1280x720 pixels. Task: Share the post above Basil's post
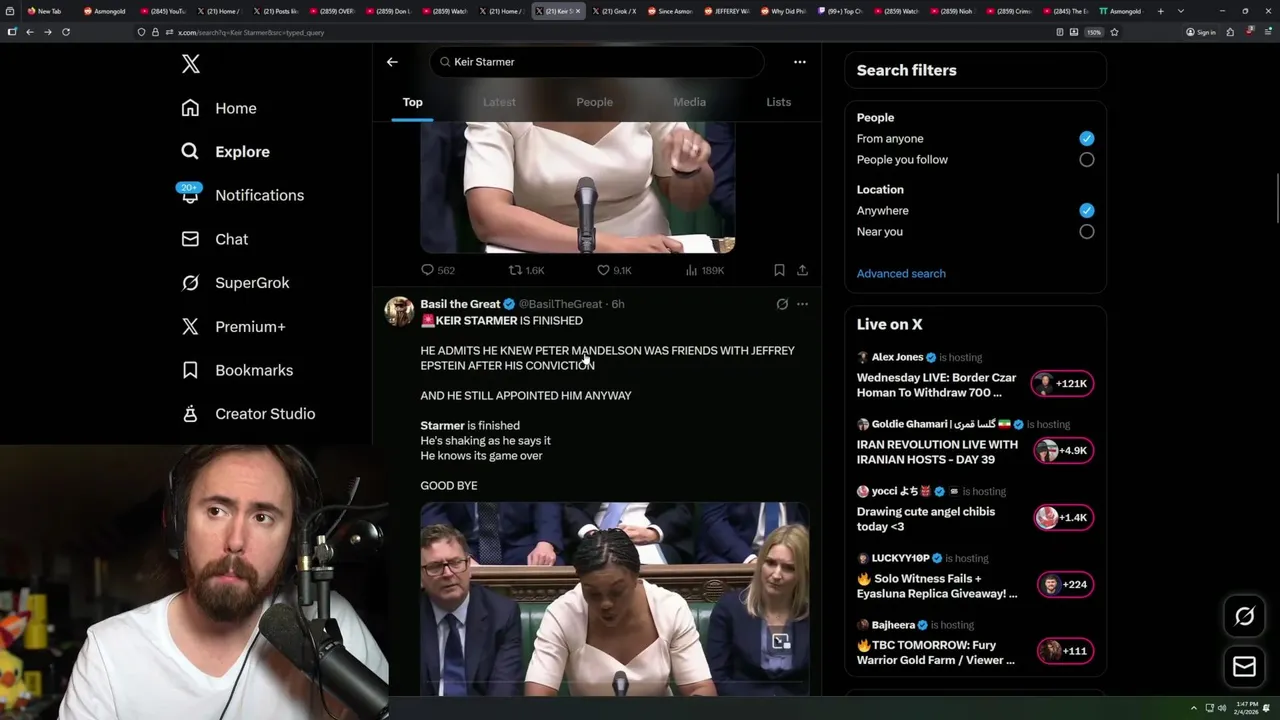click(802, 270)
